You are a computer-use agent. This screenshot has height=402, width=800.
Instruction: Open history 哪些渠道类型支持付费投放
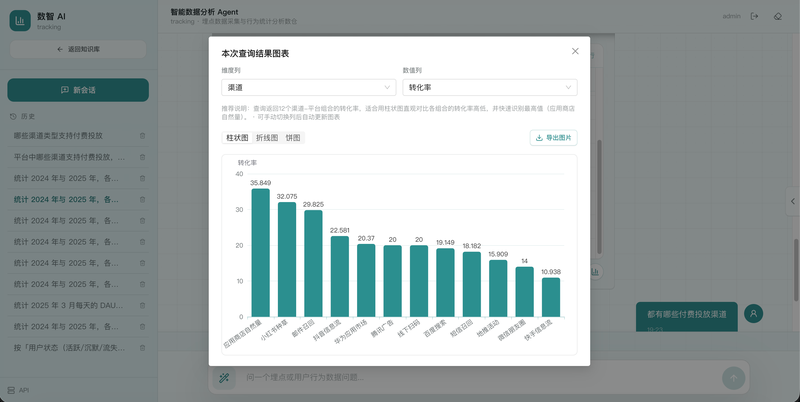click(x=58, y=136)
